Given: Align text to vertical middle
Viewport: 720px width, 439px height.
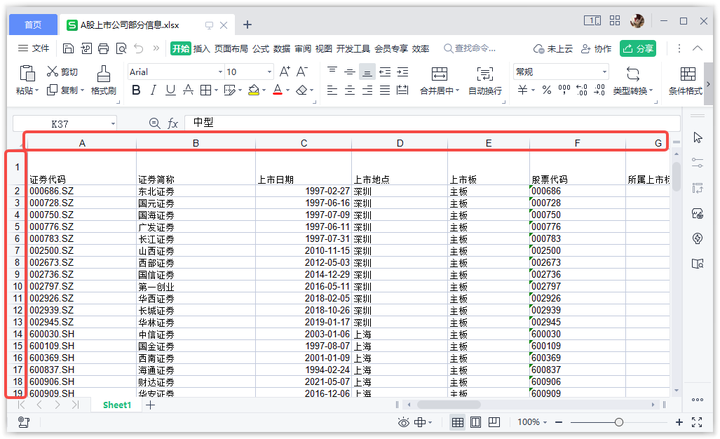Looking at the screenshot, I should coord(349,72).
